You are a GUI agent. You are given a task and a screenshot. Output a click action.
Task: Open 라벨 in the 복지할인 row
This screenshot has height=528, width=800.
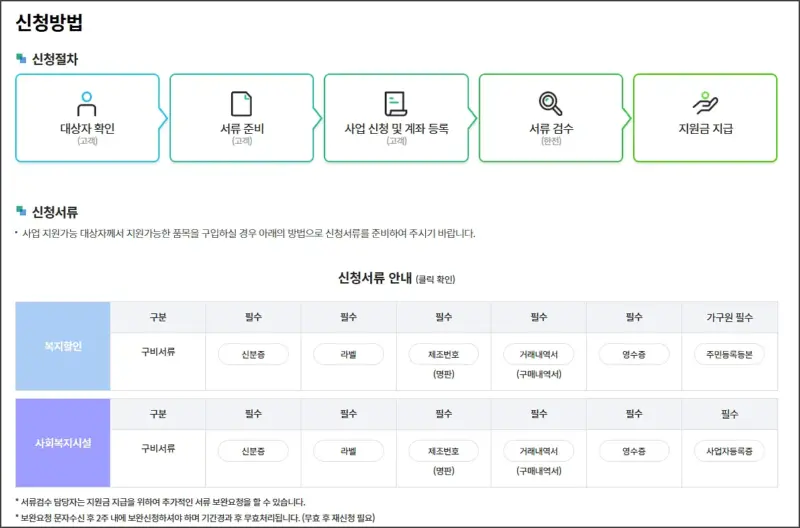pyautogui.click(x=348, y=355)
